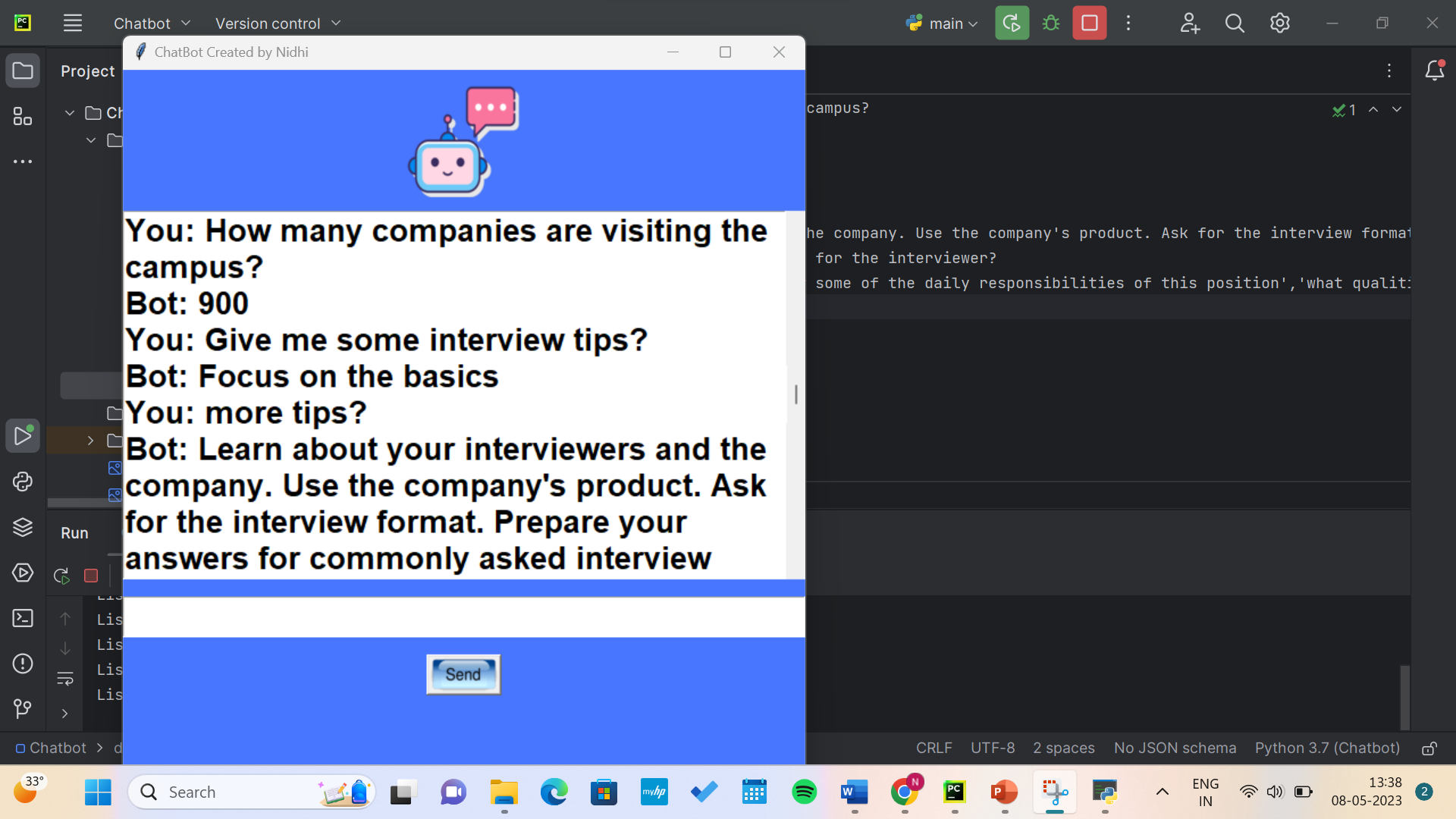Change CRLF line separator in status bar
The image size is (1456, 819).
click(x=934, y=748)
